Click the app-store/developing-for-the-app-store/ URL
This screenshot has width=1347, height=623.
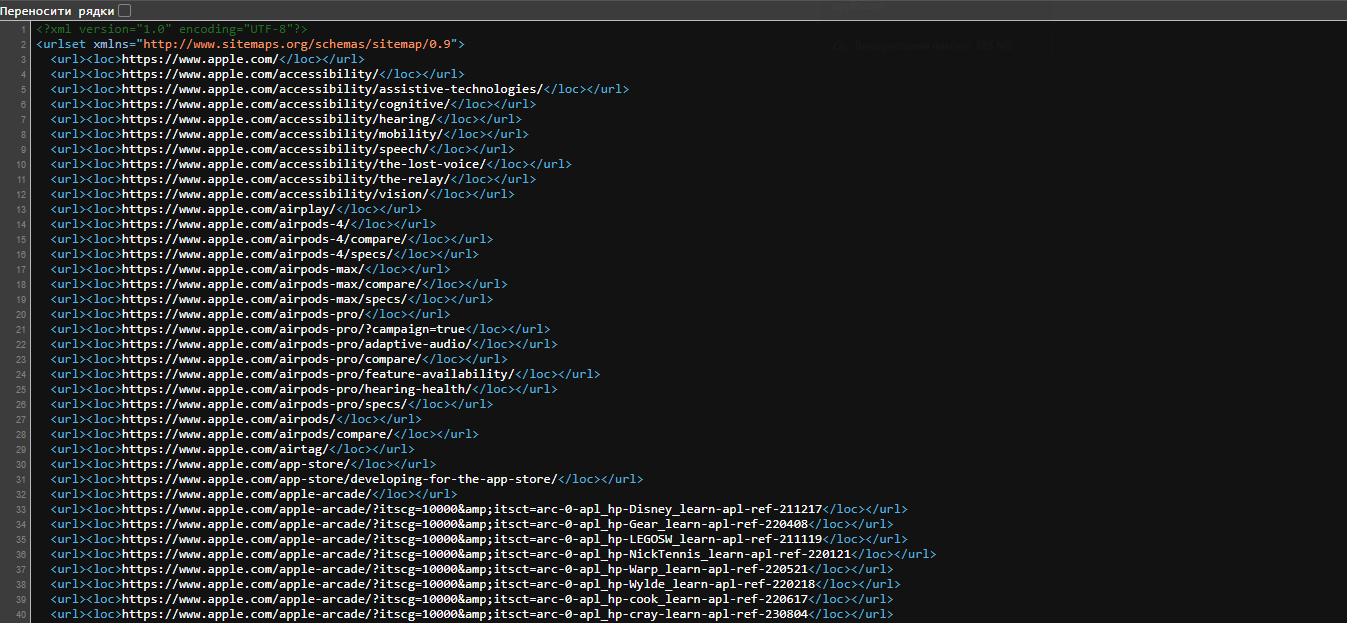339,479
